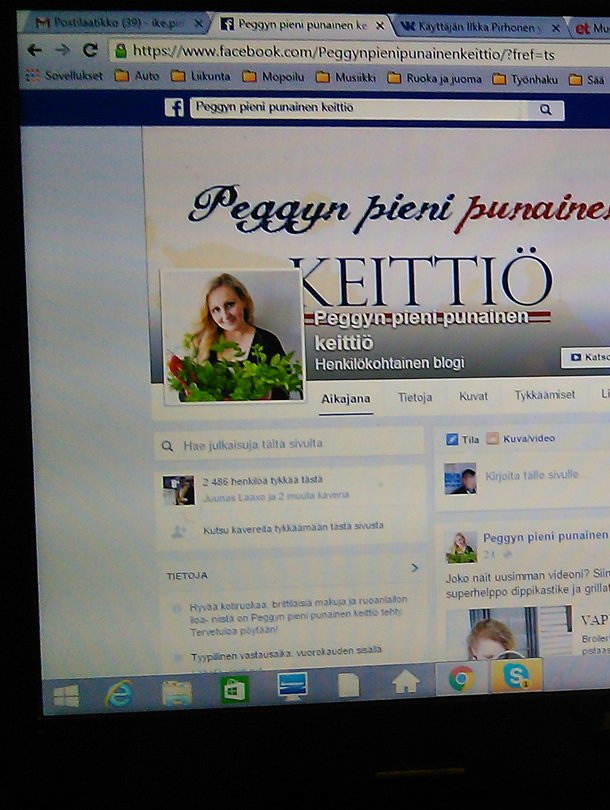
Task: Select the Kuva/video post option
Action: 521,439
